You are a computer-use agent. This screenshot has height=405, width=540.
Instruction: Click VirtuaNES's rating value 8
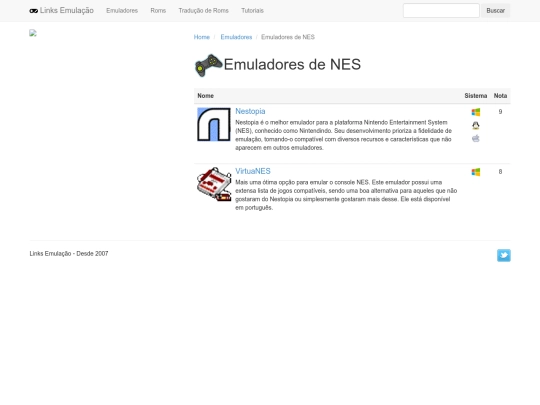point(500,172)
